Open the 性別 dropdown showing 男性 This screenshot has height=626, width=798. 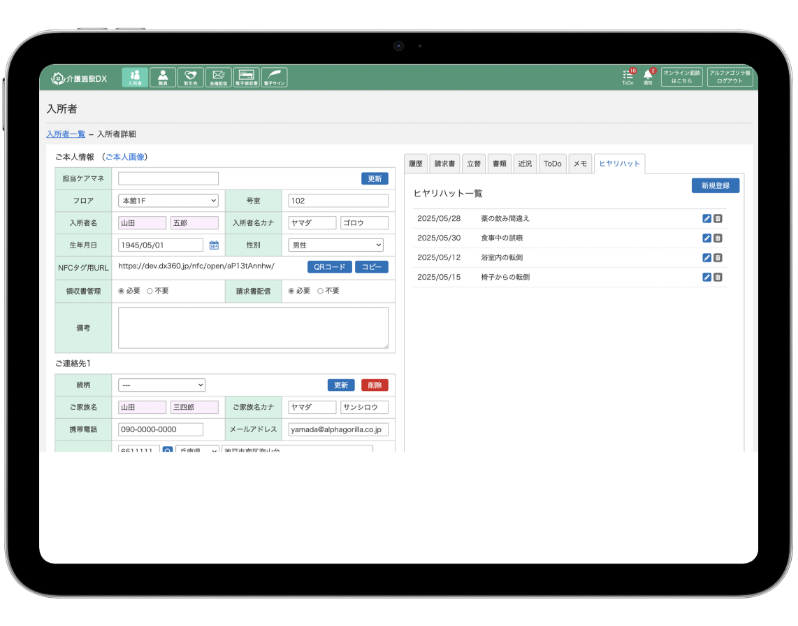[x=335, y=245]
